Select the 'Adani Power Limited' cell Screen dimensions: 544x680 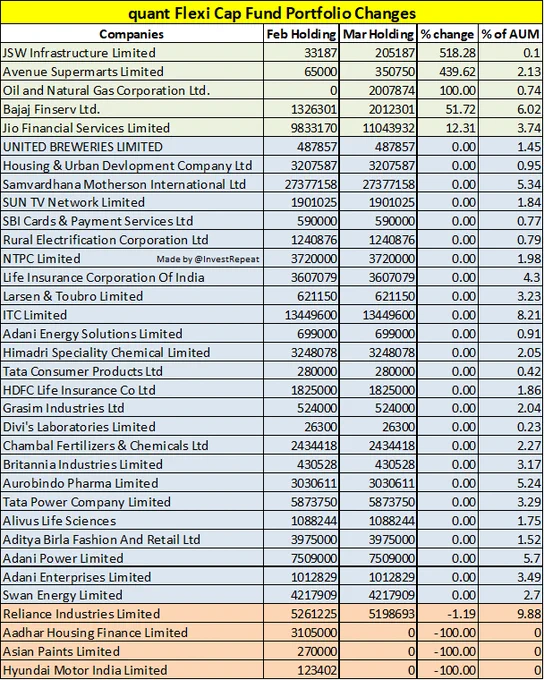132,558
